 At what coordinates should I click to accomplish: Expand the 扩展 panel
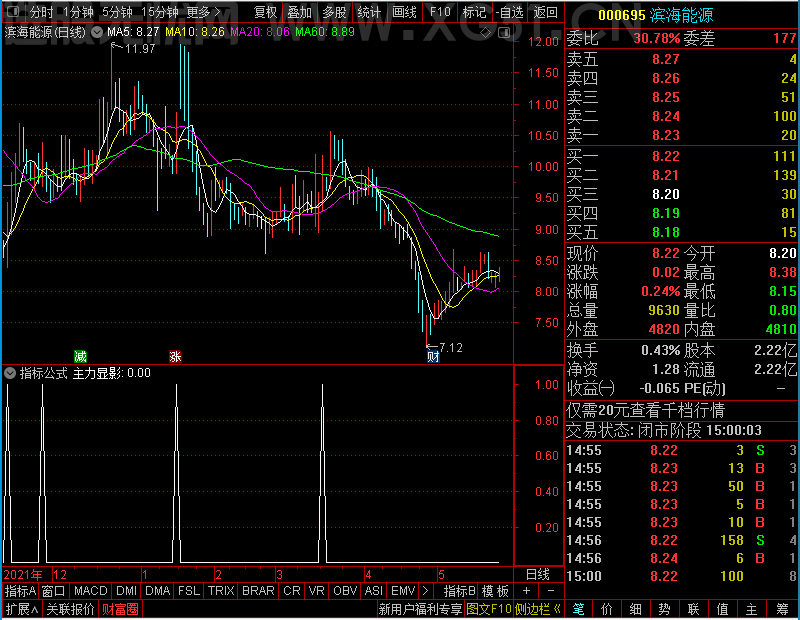(x=22, y=609)
